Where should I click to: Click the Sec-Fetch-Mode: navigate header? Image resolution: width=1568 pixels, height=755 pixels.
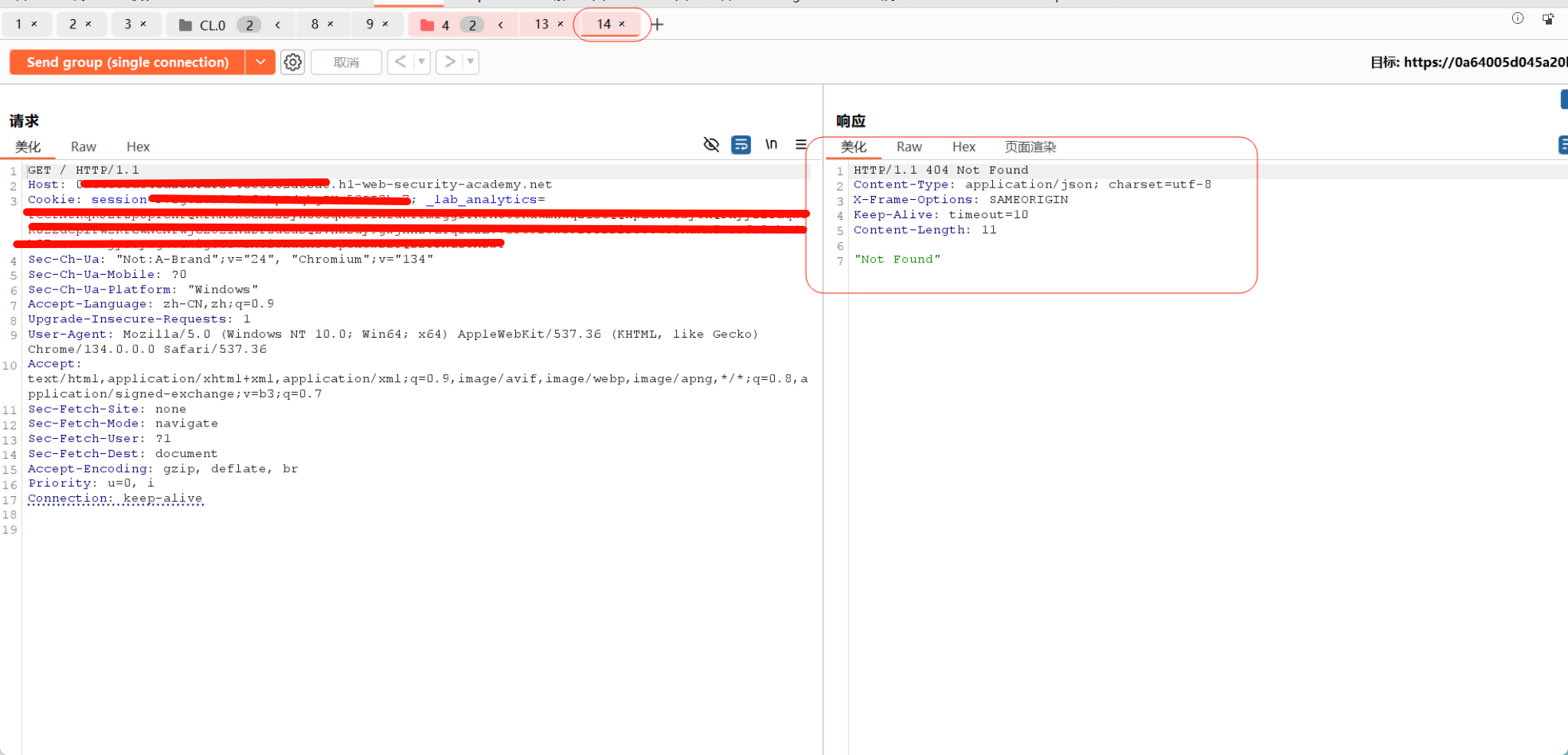click(123, 423)
